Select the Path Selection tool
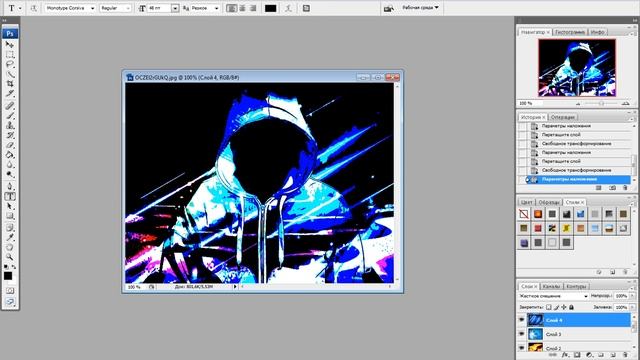Viewport: 640px width, 360px height. [x=10, y=206]
